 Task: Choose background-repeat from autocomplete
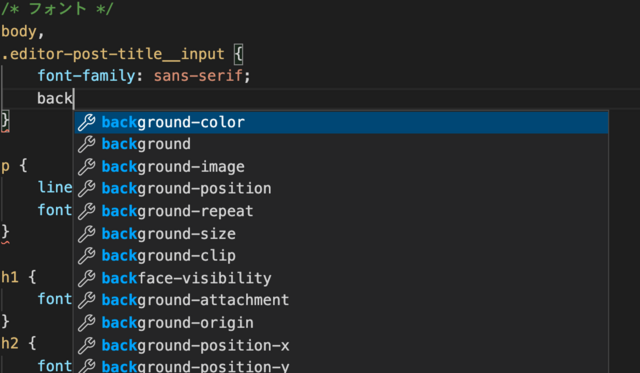point(341,211)
